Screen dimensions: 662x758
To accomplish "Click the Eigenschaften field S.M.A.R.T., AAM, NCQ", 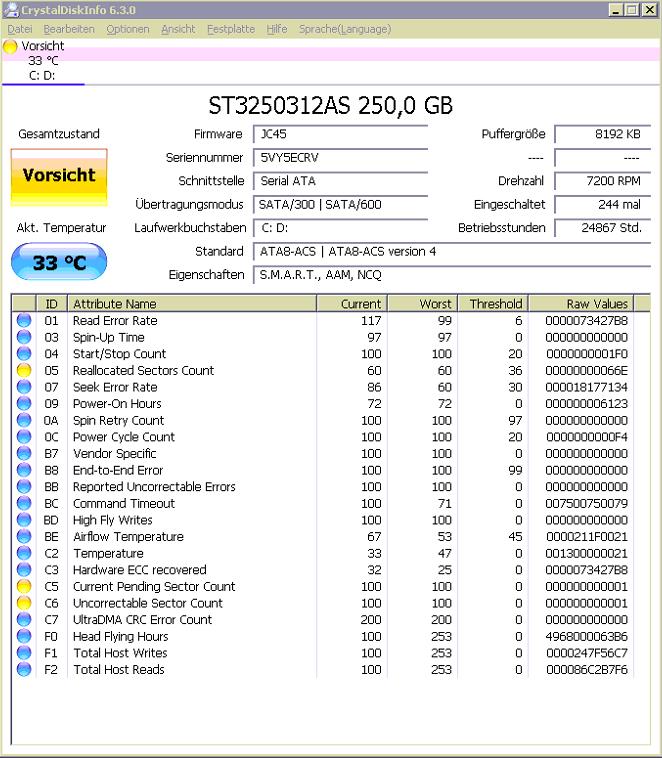I will (452, 275).
